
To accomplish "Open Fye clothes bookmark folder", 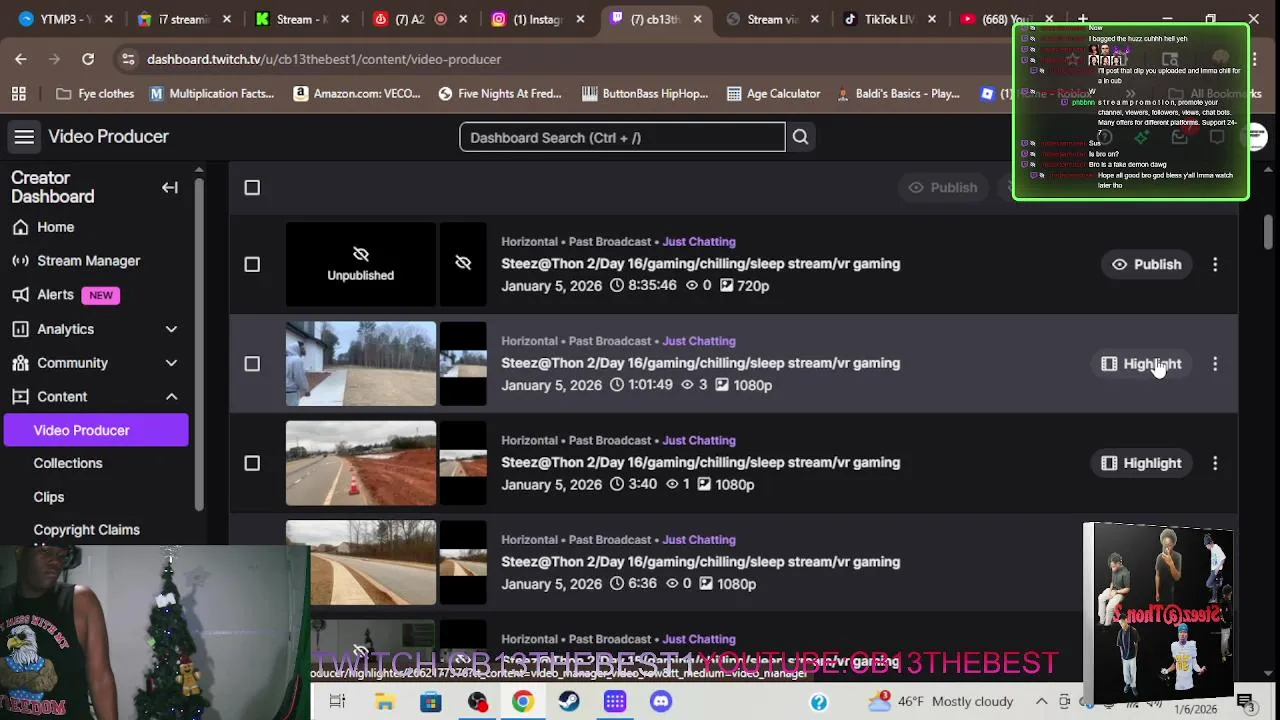I will coord(95,94).
